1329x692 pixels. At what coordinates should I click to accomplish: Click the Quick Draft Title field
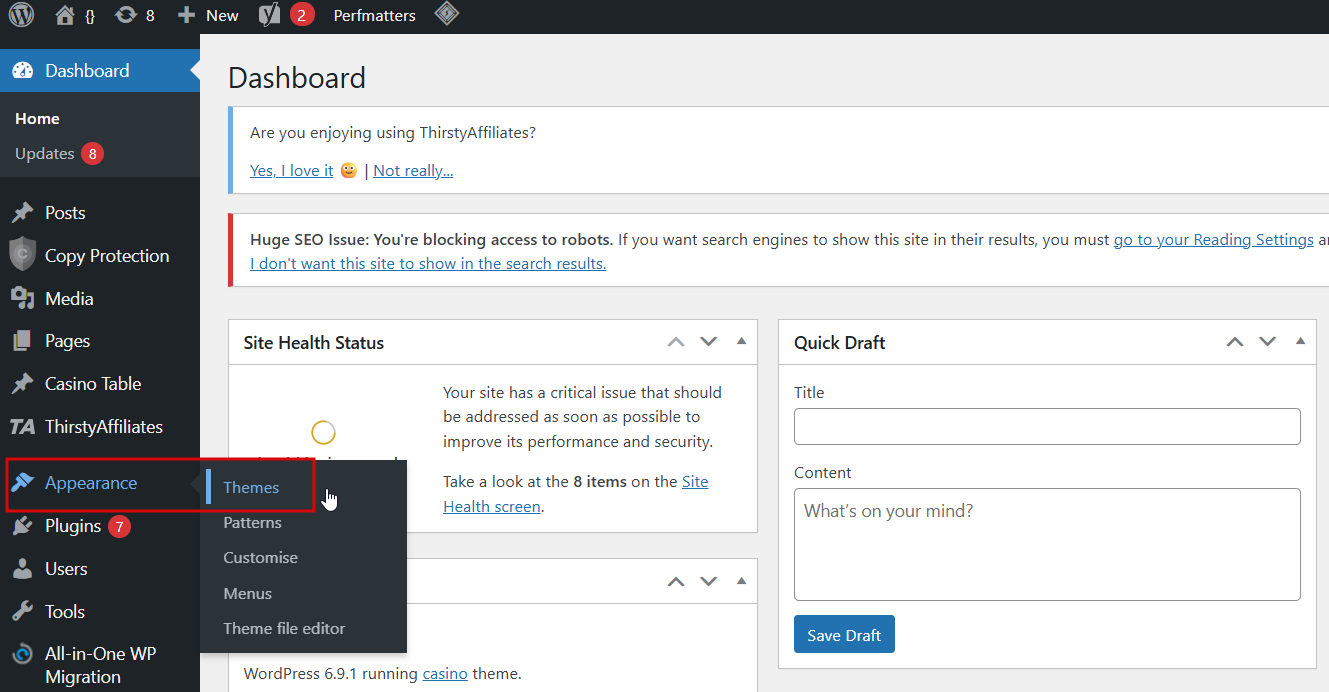(x=1046, y=426)
